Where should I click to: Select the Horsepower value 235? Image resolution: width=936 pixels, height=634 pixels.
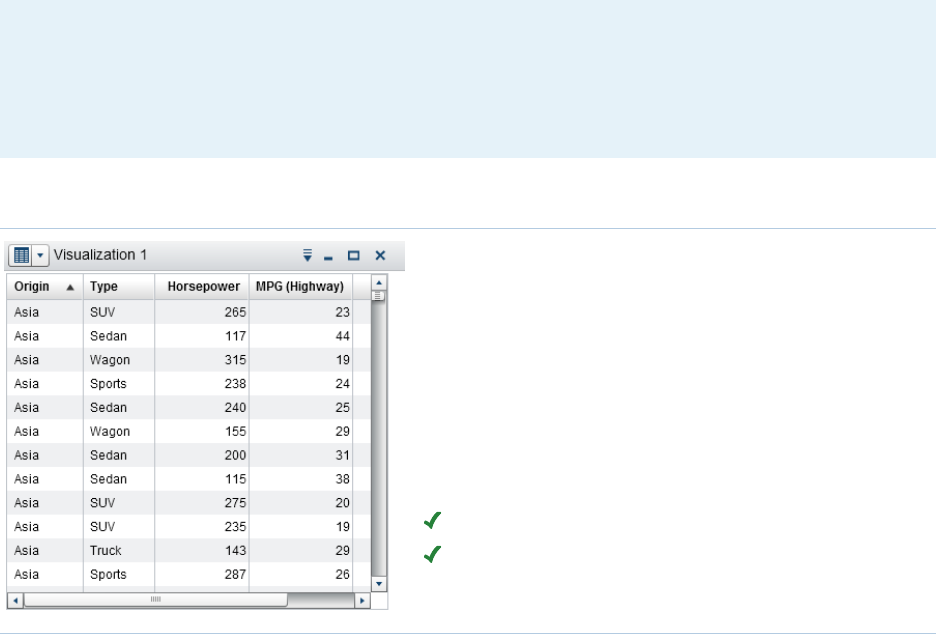(x=235, y=527)
